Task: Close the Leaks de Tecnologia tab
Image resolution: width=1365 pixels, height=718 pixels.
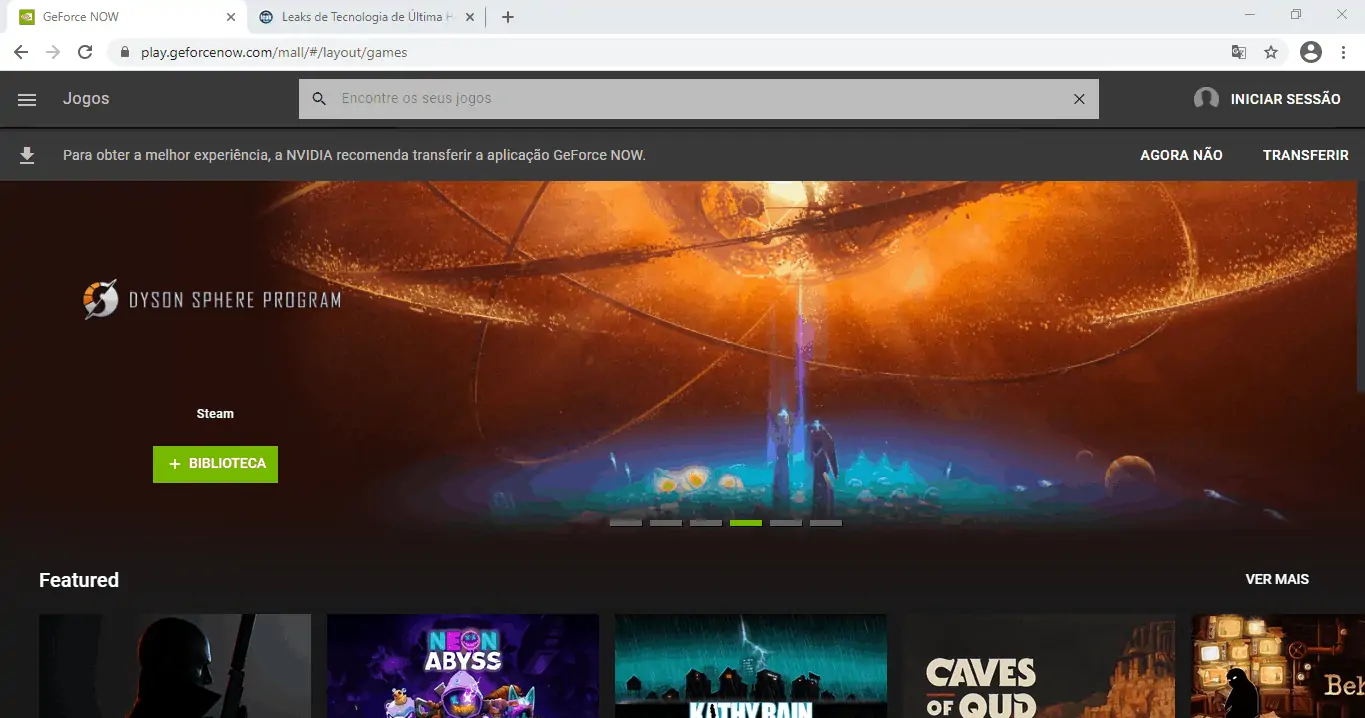Action: (x=470, y=17)
